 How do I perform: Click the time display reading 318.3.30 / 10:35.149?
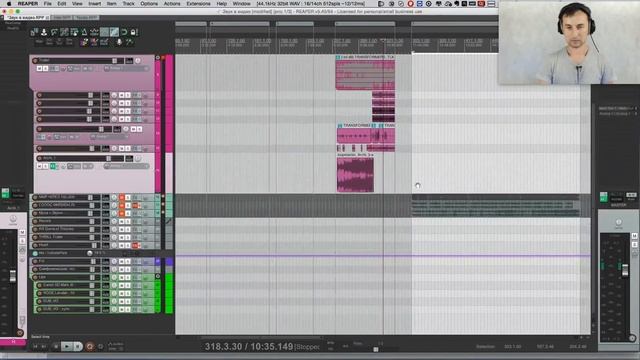click(249, 347)
